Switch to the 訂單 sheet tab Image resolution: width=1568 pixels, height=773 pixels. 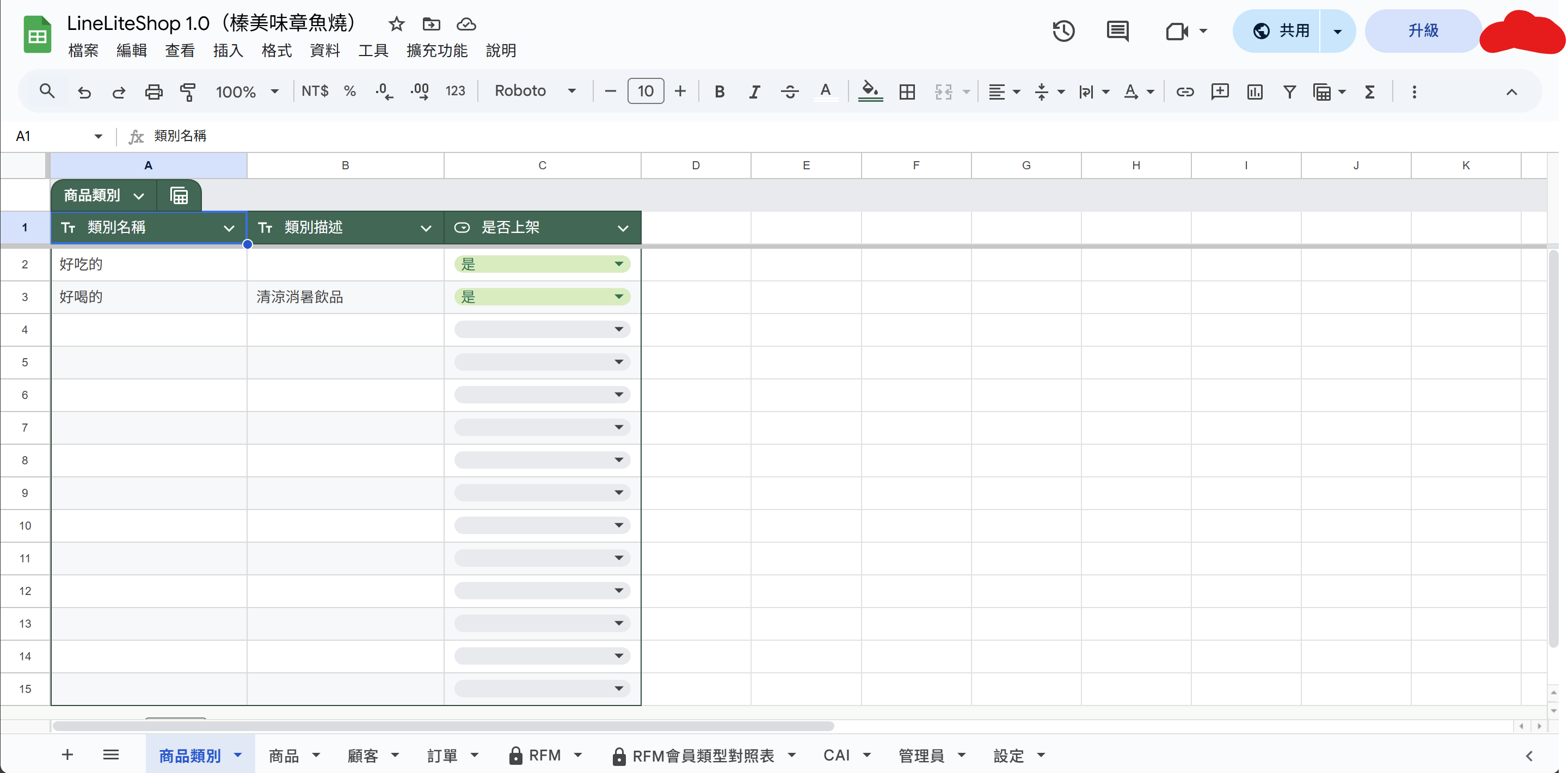point(442,756)
